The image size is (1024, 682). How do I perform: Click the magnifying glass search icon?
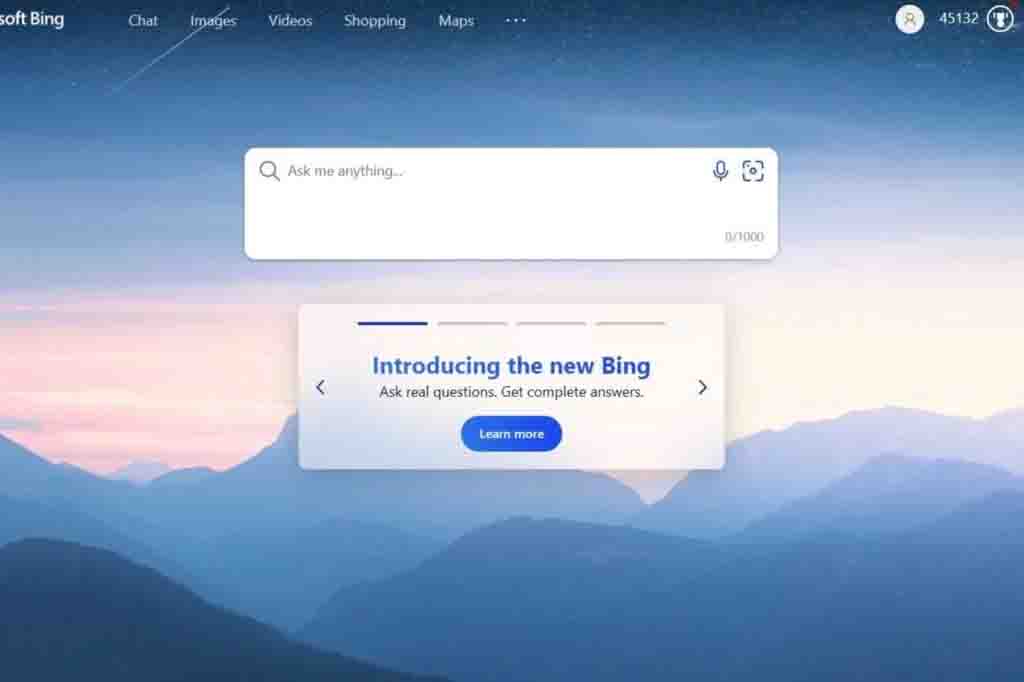(x=269, y=171)
